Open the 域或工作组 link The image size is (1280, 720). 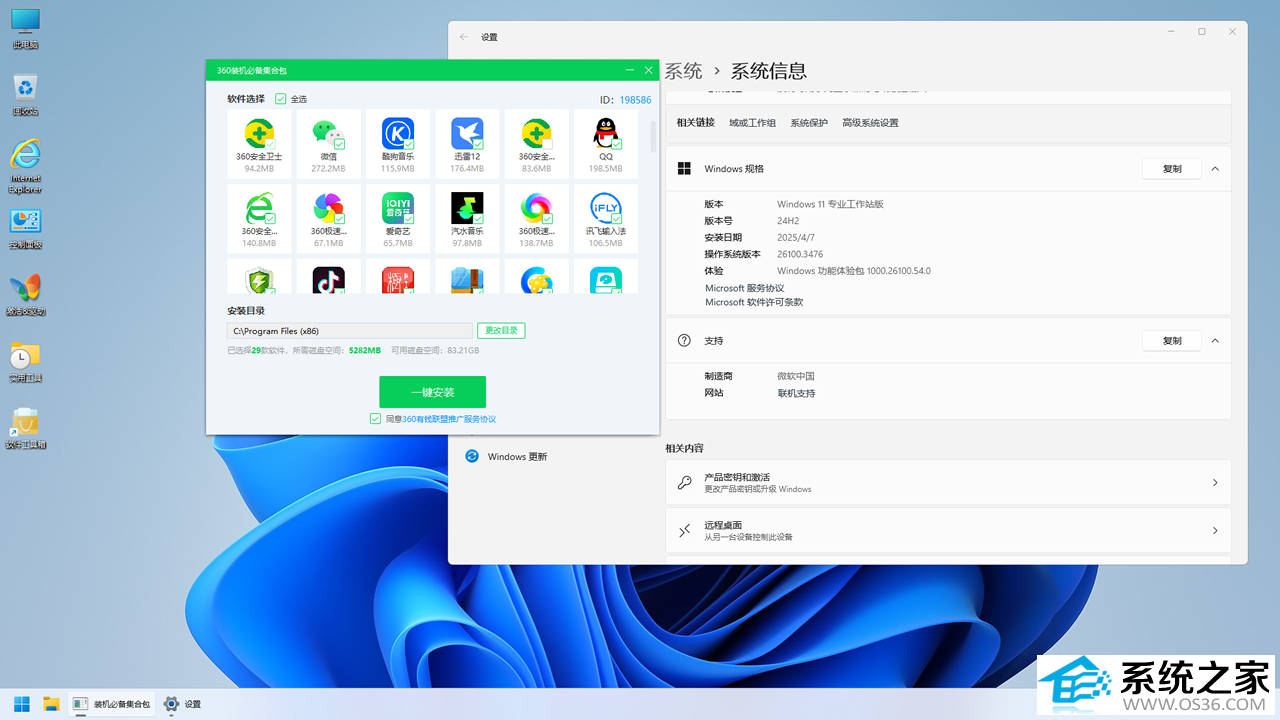coord(752,123)
